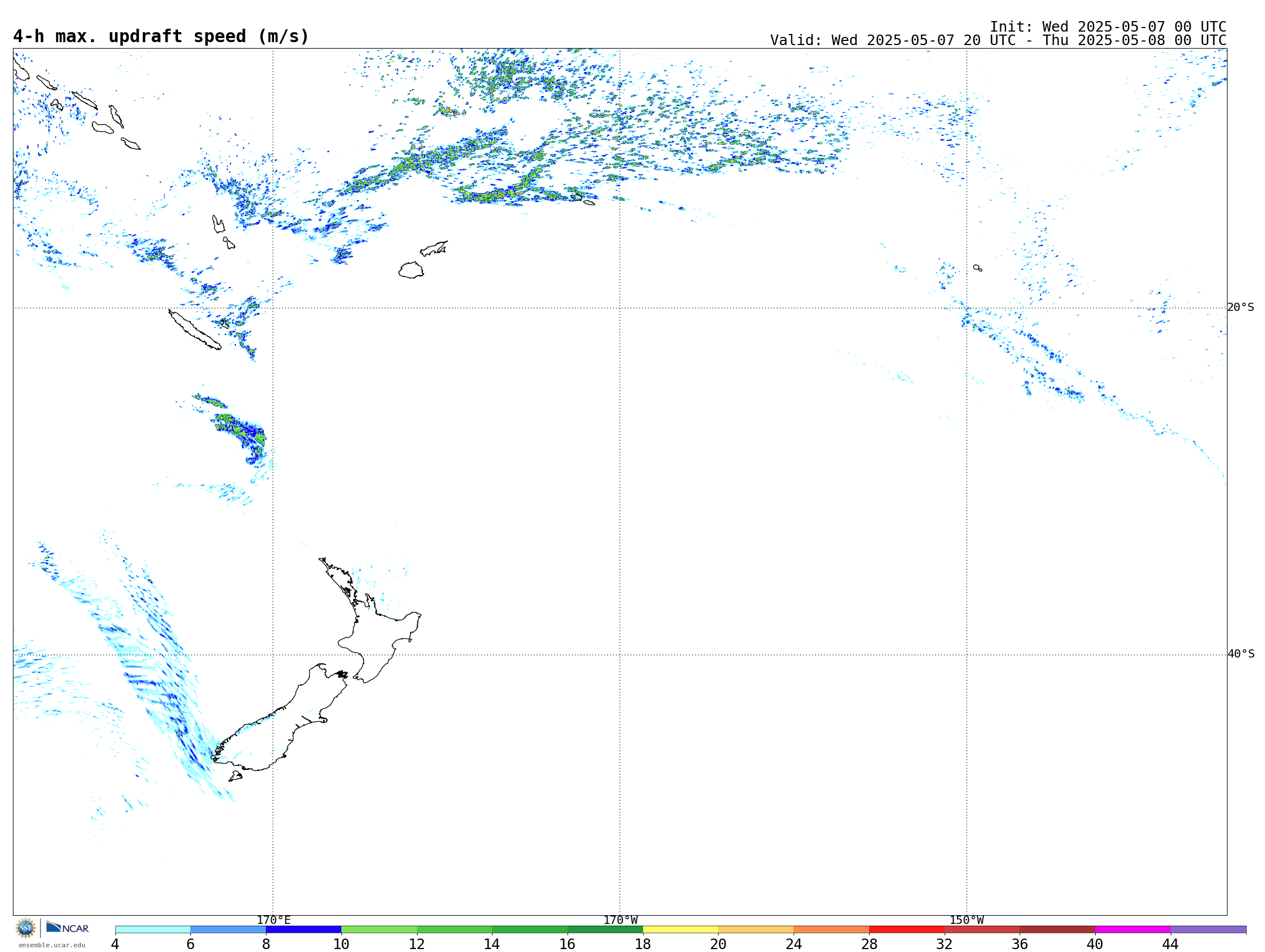Select the dark blue 8–10 colorbar swatch
The width and height of the screenshot is (1265, 952).
(x=304, y=930)
